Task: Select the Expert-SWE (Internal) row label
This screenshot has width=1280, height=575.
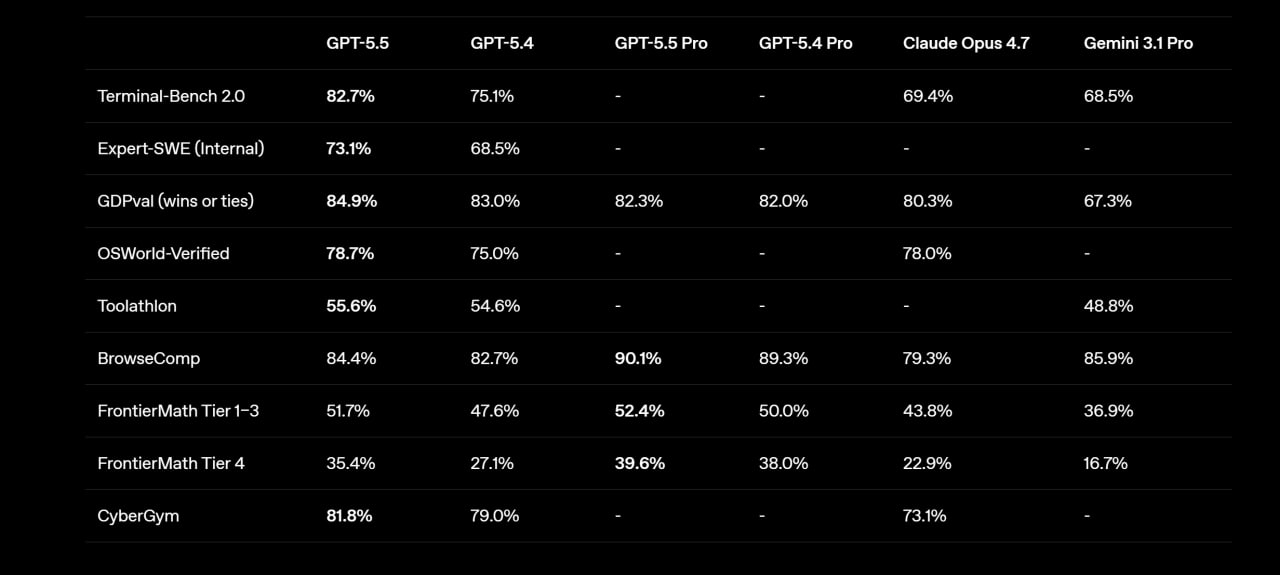Action: tap(181, 148)
